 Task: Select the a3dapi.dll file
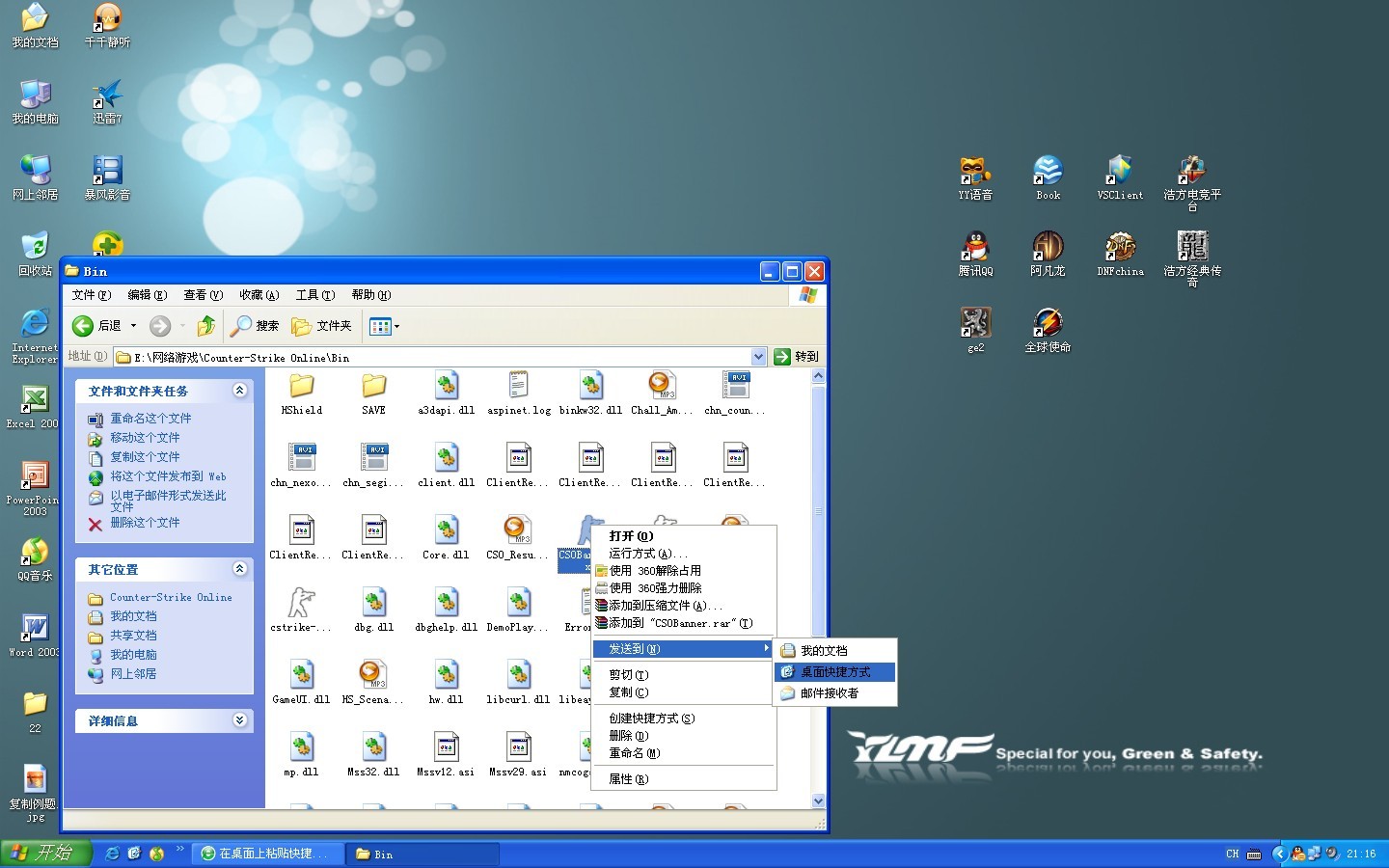(x=446, y=393)
